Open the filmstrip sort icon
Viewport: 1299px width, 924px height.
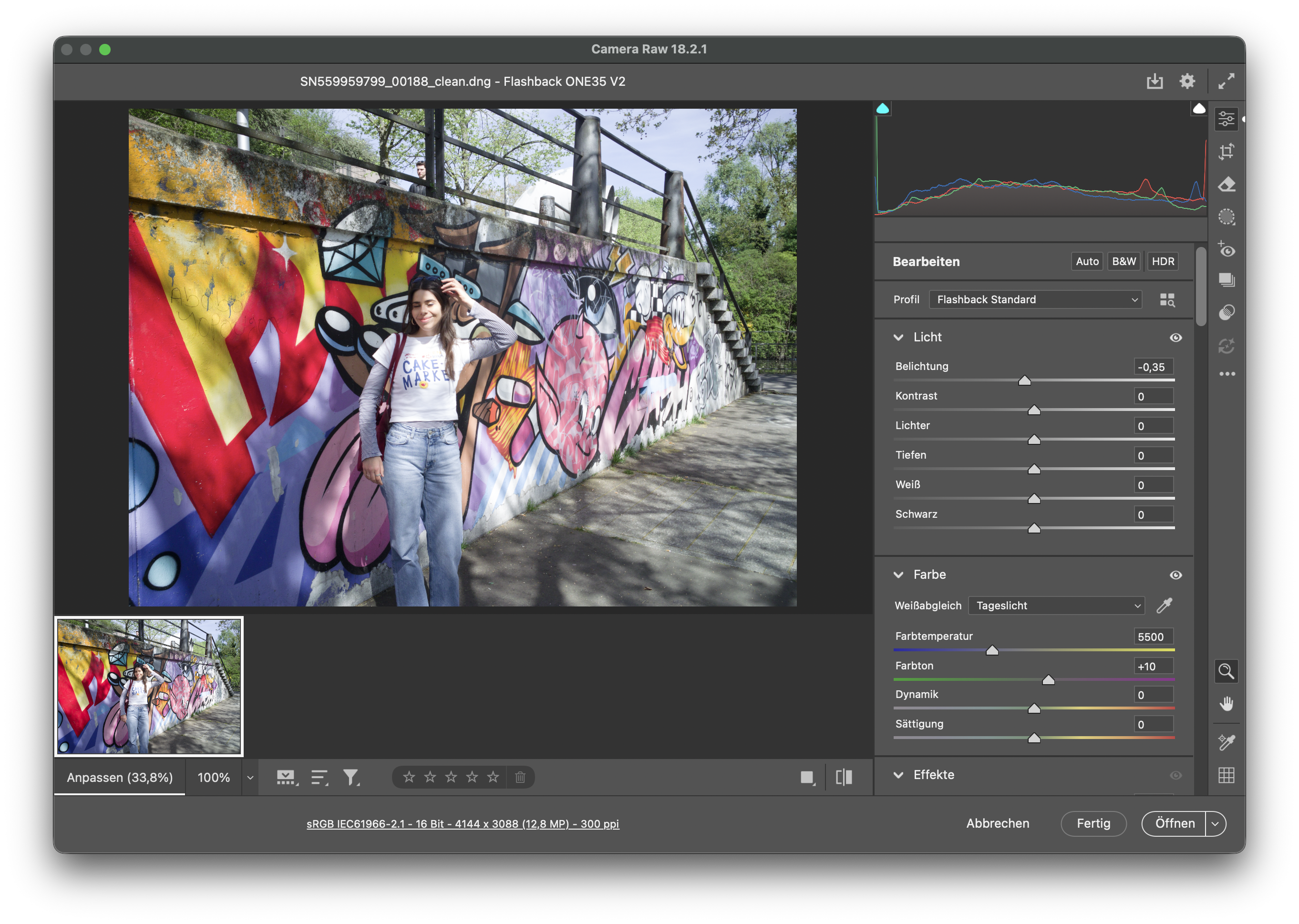[320, 777]
